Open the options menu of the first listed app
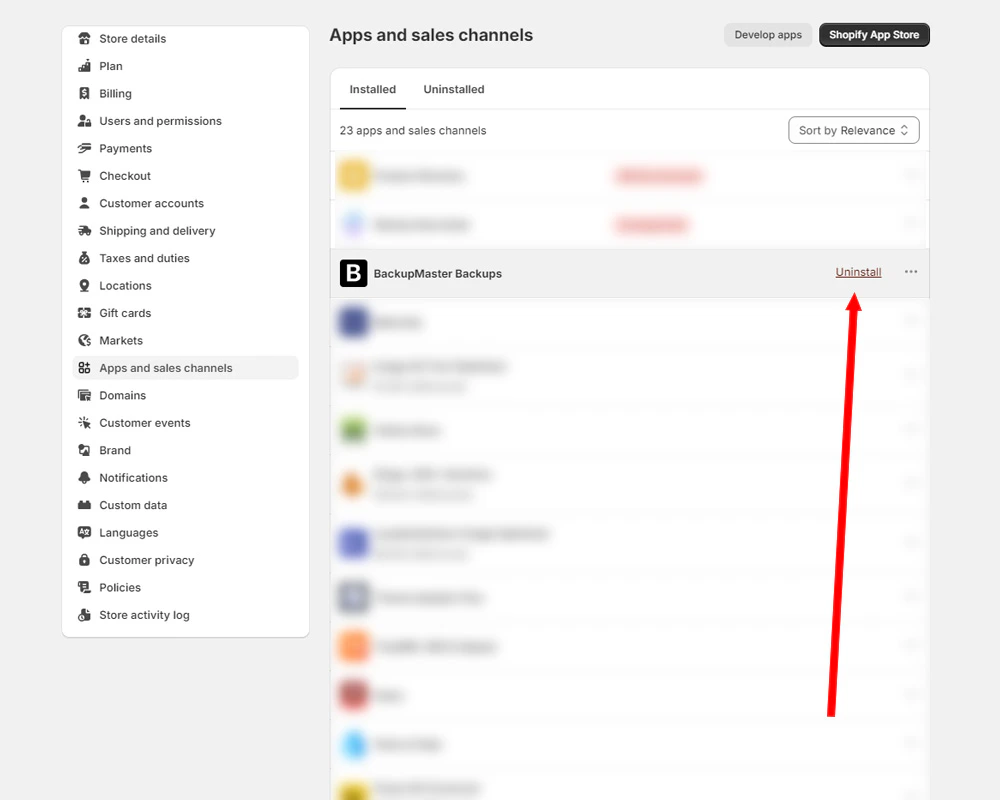1000x800 pixels. pos(910,174)
